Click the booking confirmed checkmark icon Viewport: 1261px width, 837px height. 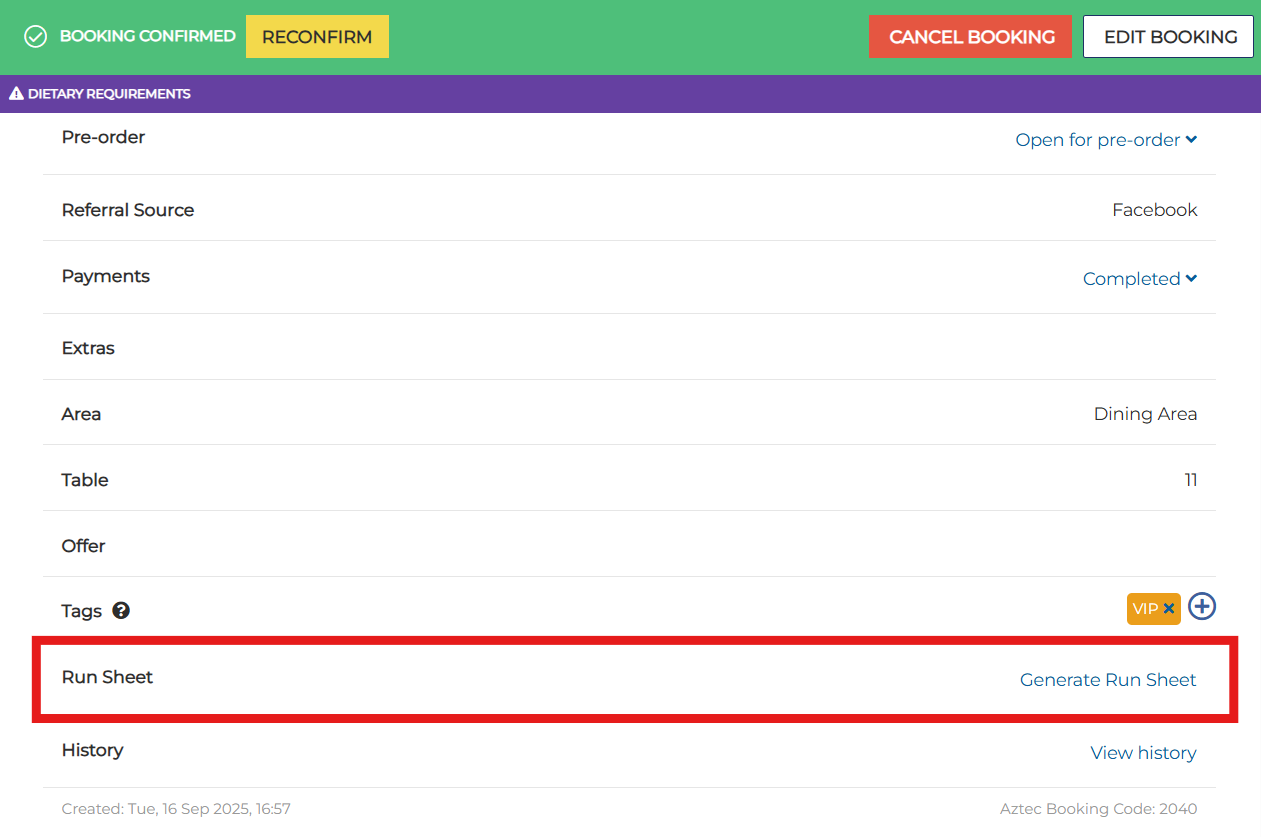pyautogui.click(x=36, y=37)
